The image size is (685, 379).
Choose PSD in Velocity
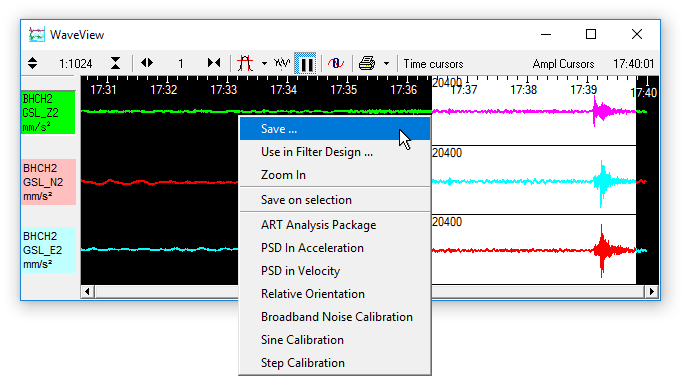click(x=335, y=271)
